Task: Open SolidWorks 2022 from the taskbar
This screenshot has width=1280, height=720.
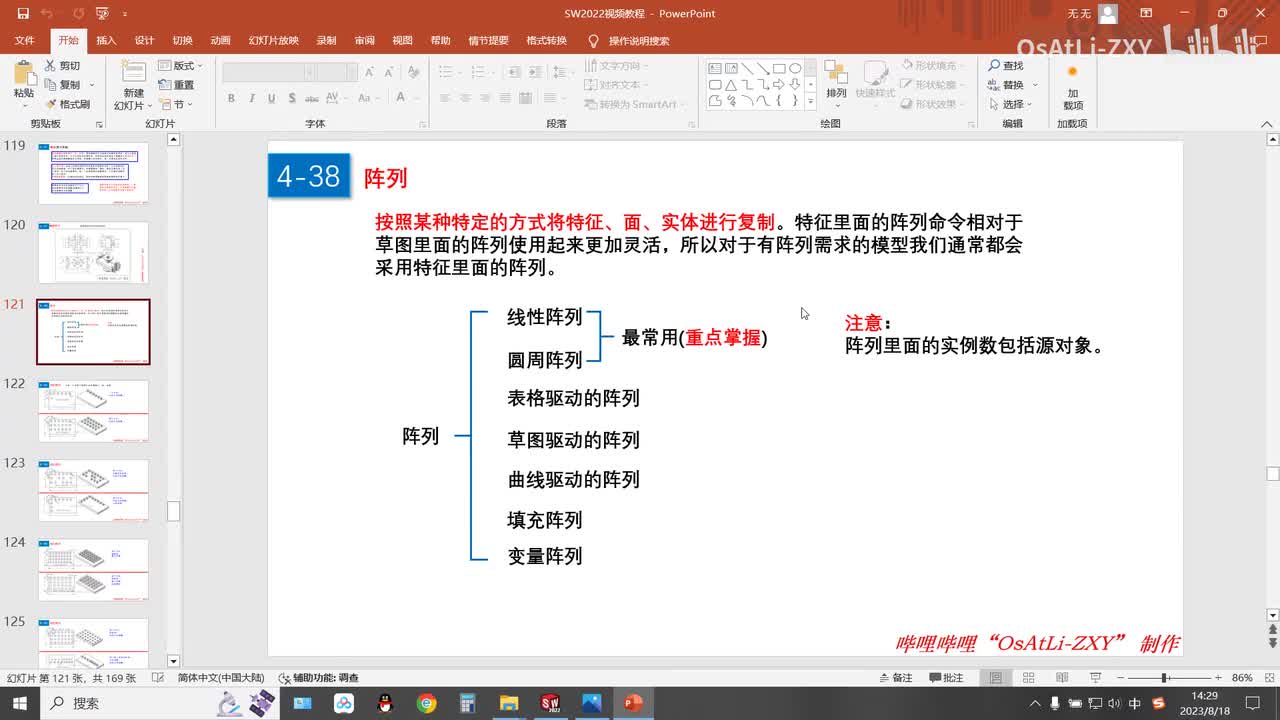Action: 550,703
